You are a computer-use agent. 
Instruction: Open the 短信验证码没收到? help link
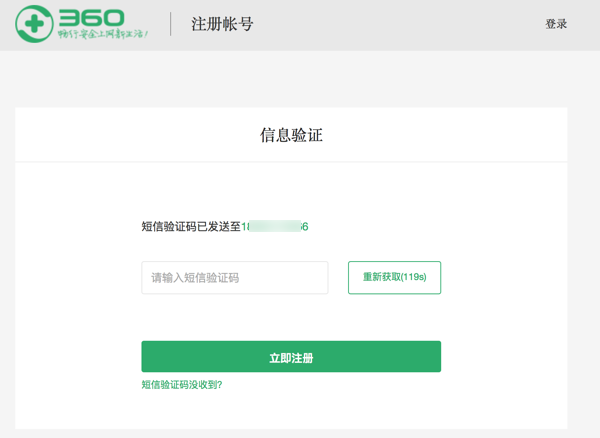pos(182,384)
